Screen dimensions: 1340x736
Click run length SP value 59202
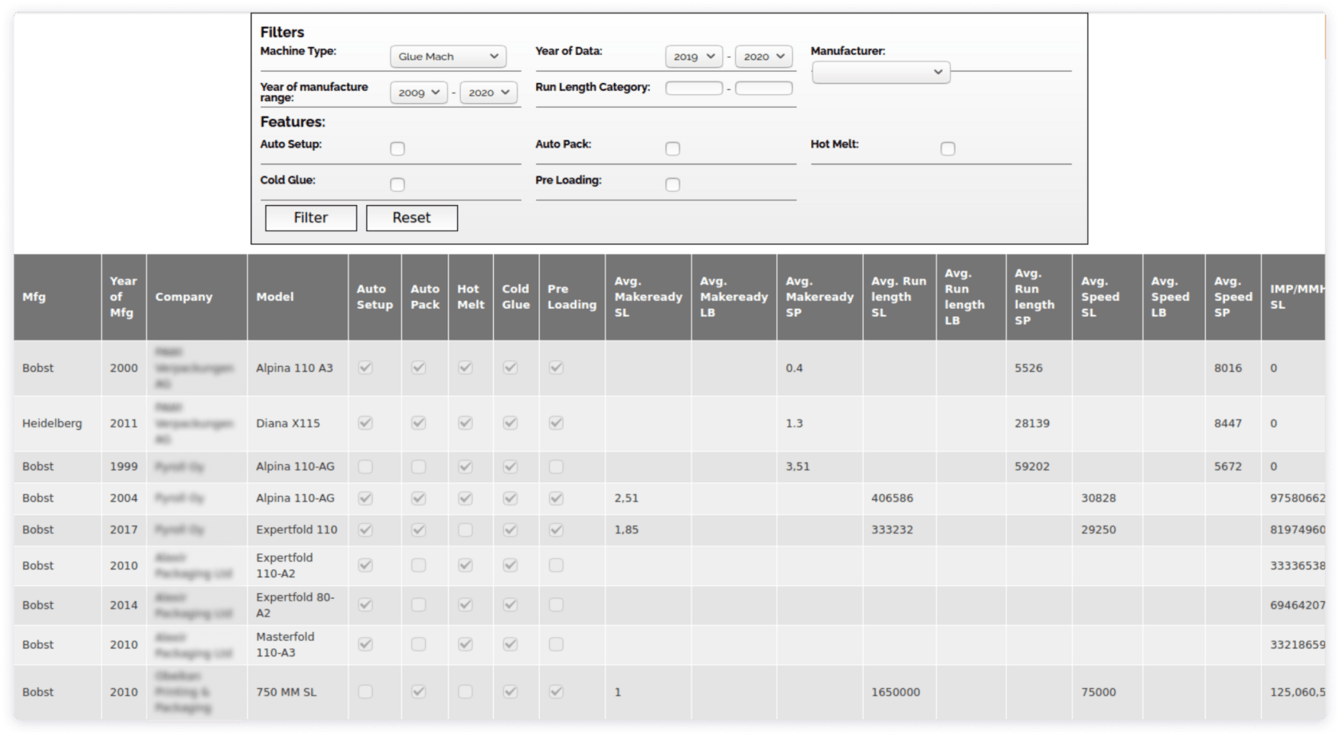click(x=1033, y=466)
